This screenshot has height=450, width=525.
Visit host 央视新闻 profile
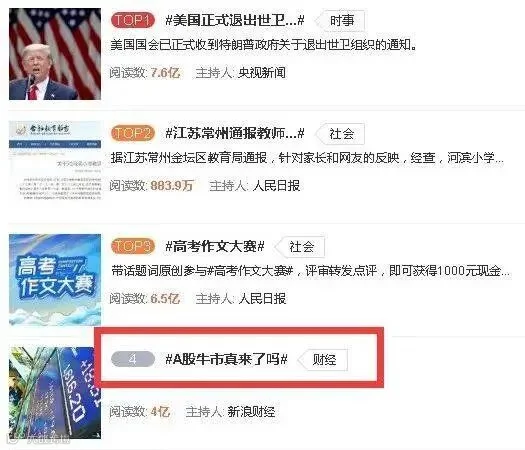point(261,73)
